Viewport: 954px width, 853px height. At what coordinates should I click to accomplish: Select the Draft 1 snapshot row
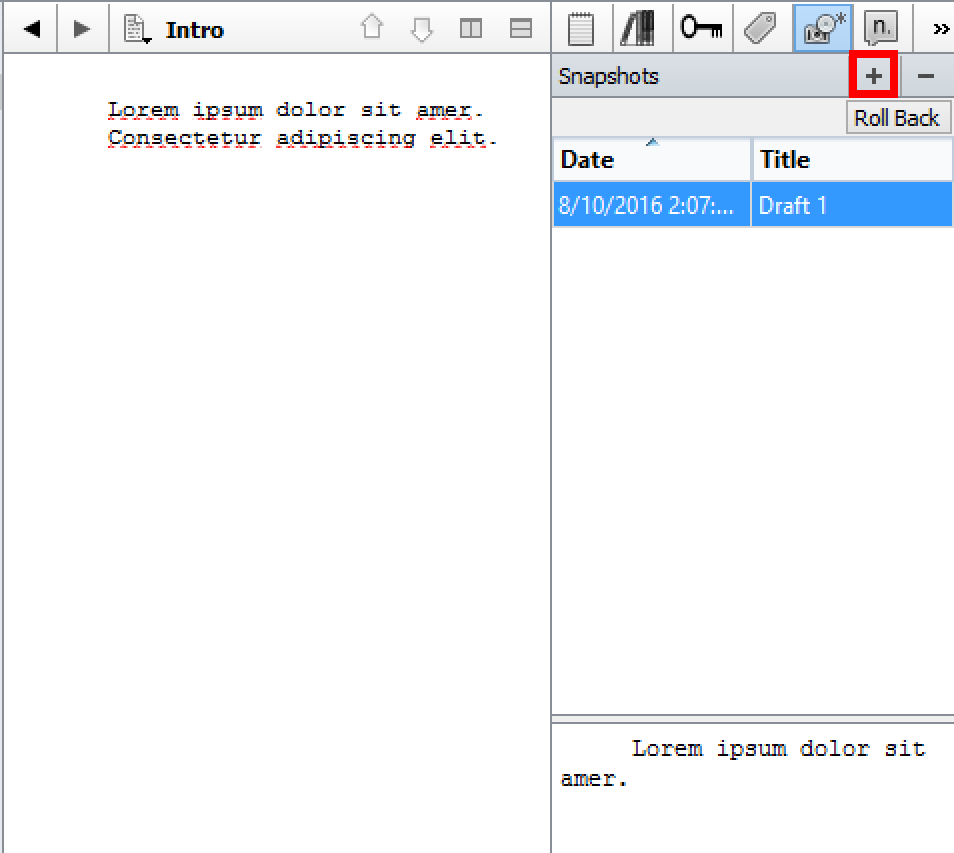pos(752,206)
